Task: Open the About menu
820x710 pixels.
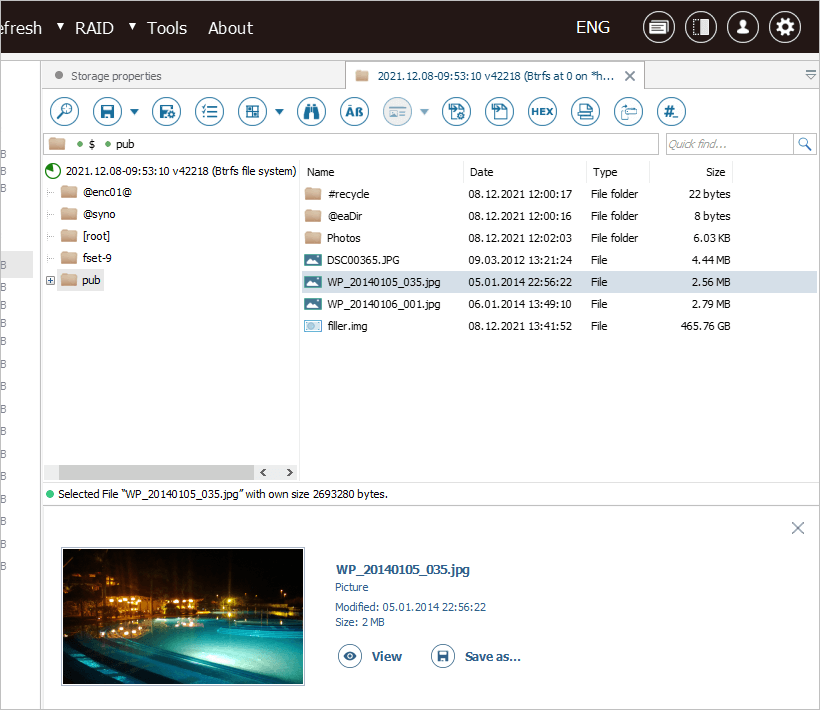Action: [230, 28]
